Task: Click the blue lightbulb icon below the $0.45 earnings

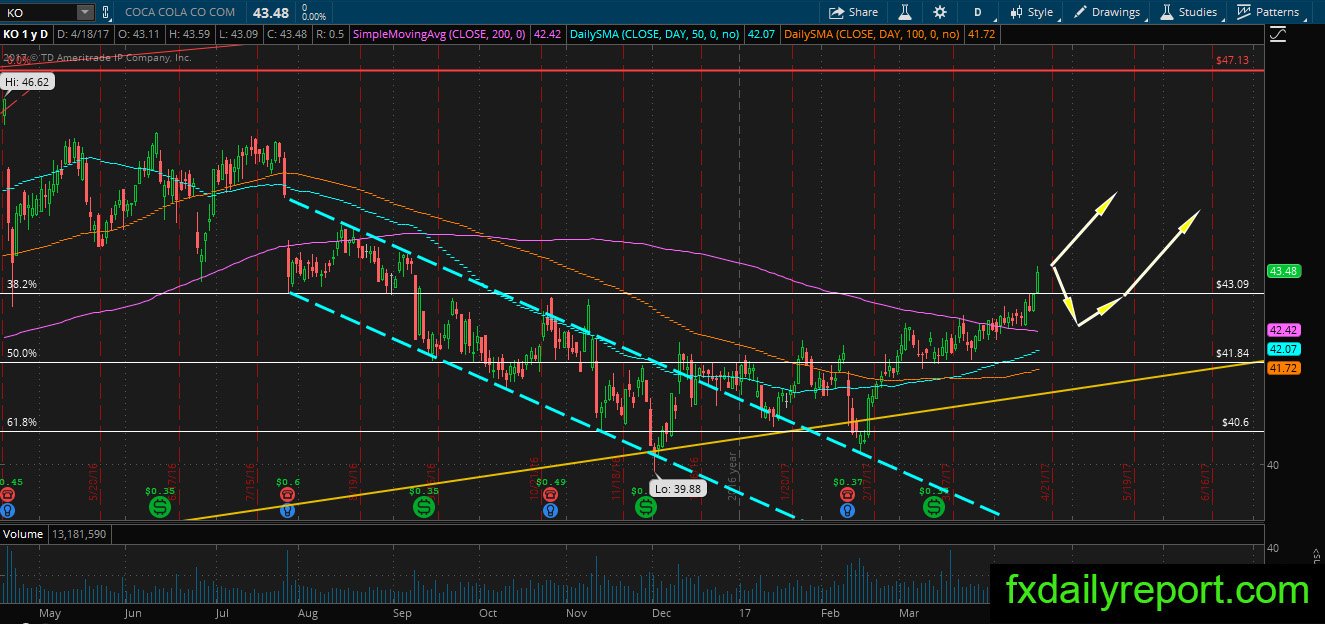Action: pos(8,510)
